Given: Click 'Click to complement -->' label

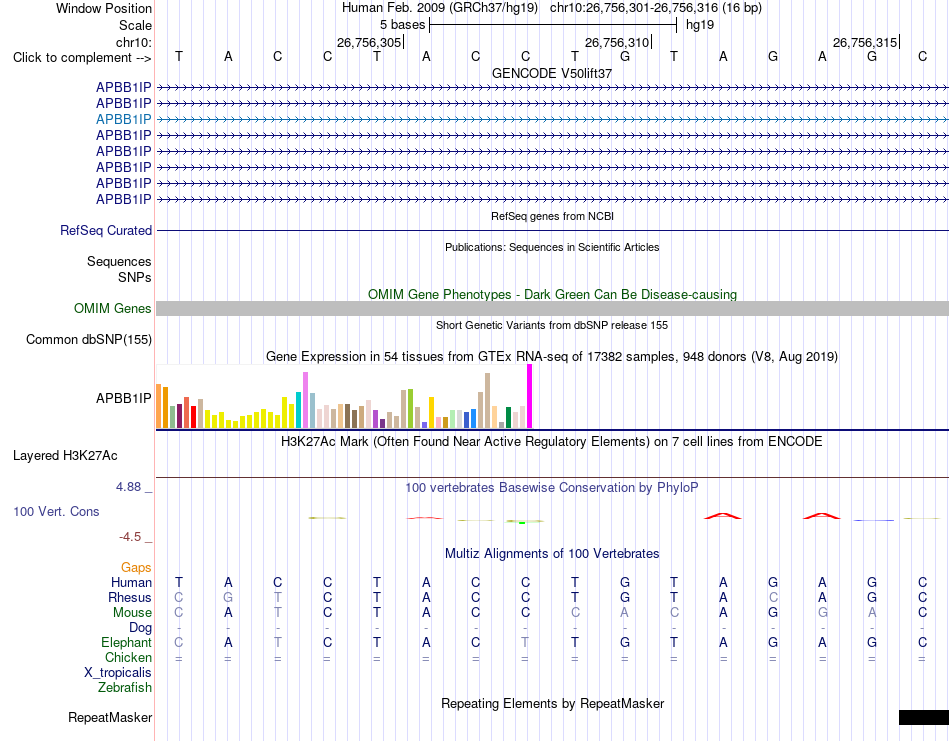Looking at the screenshot, I should click(x=82, y=58).
